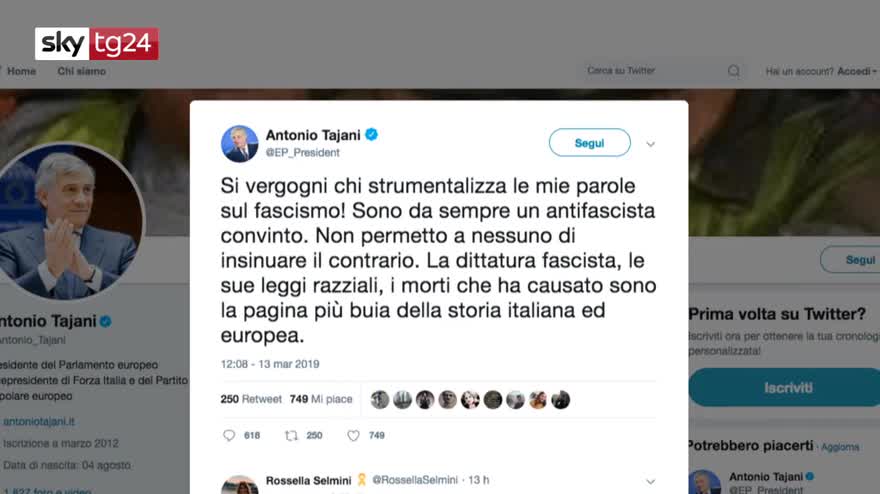Expand the tweet options chevron
Viewport: 880px width, 494px height.
[650, 144]
